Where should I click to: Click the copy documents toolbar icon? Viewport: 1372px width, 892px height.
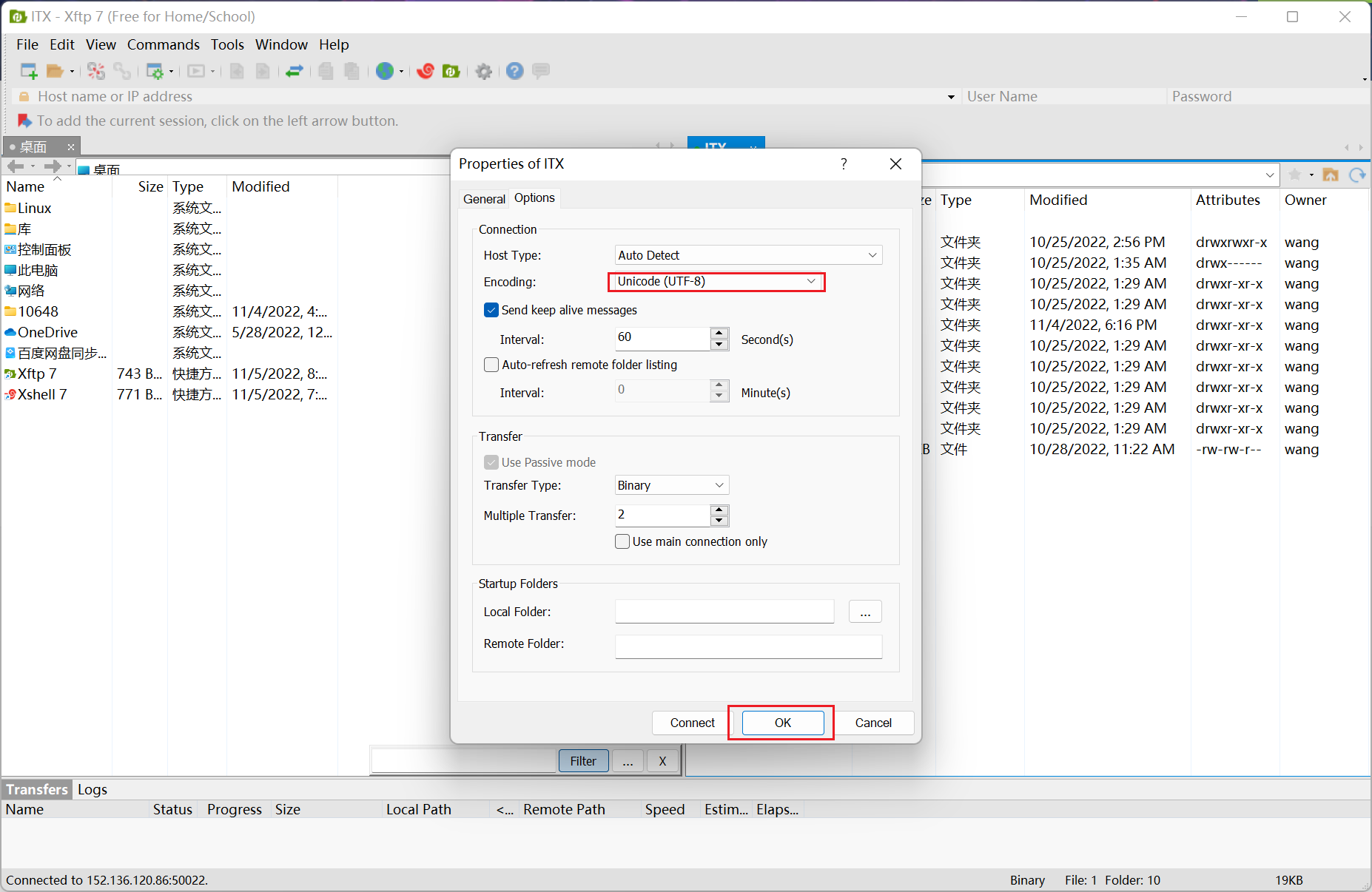(326, 71)
